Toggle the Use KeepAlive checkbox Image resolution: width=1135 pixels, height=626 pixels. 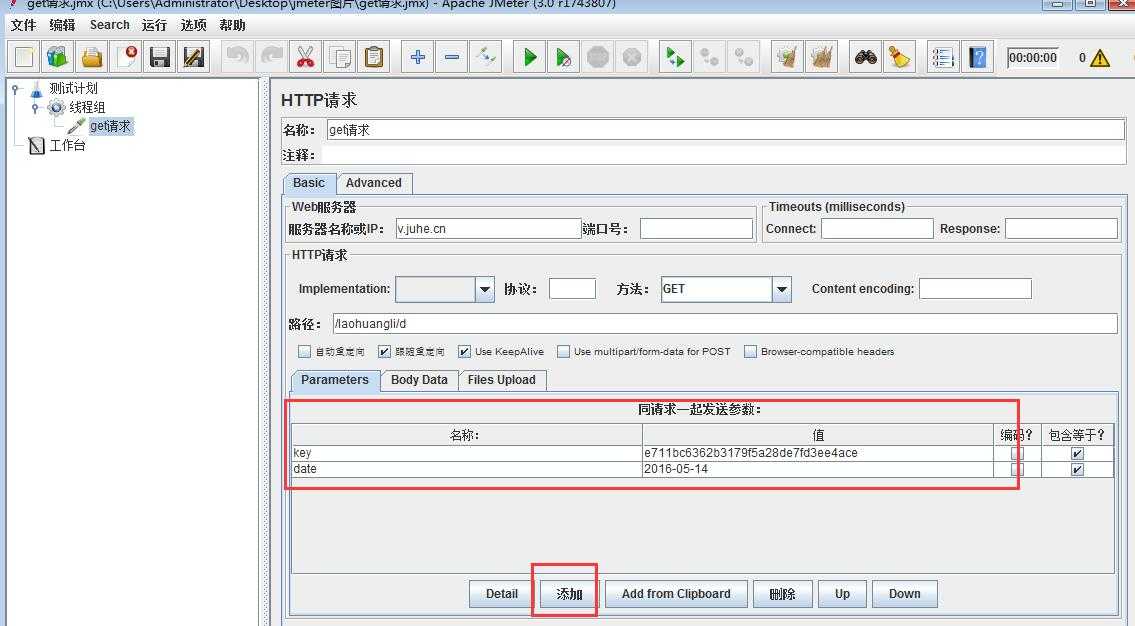coord(464,352)
